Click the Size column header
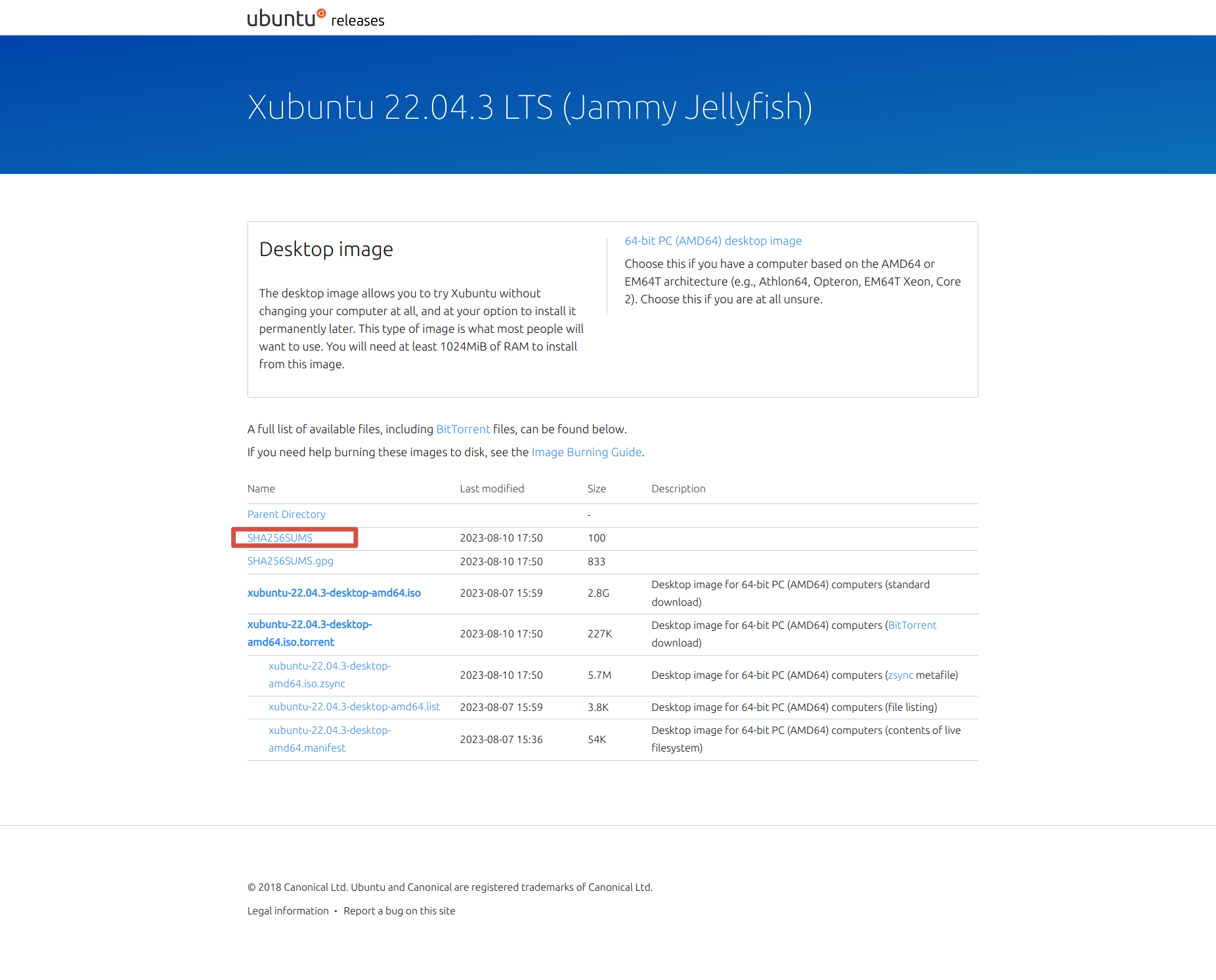 tap(597, 489)
